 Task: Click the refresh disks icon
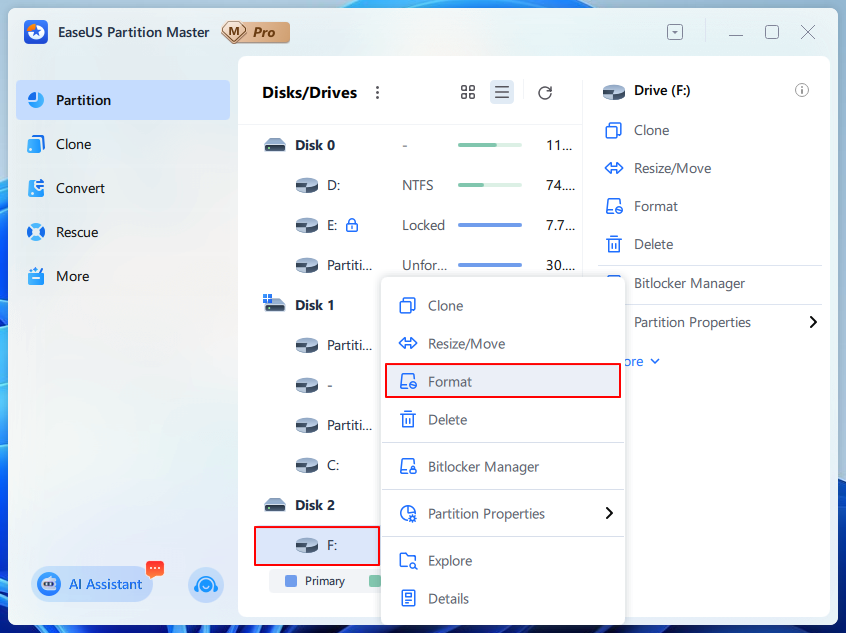coord(545,93)
